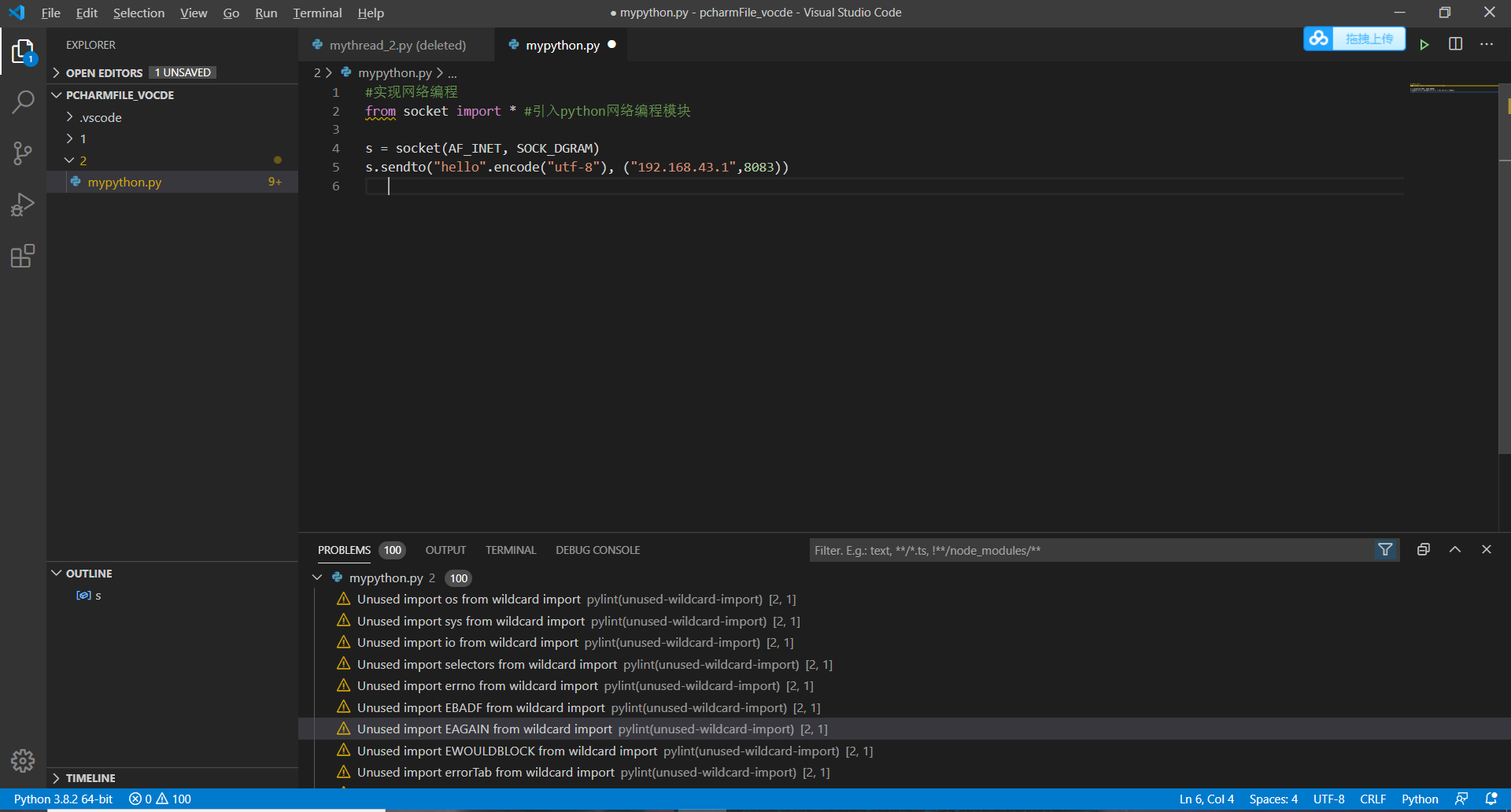1511x812 pixels.
Task: Split the editor right
Action: pyautogui.click(x=1456, y=44)
